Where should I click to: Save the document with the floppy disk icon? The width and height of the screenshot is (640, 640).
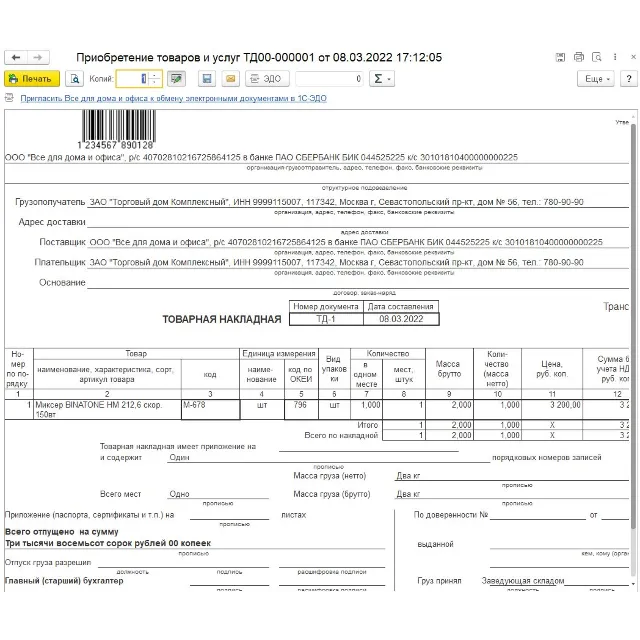tap(207, 79)
